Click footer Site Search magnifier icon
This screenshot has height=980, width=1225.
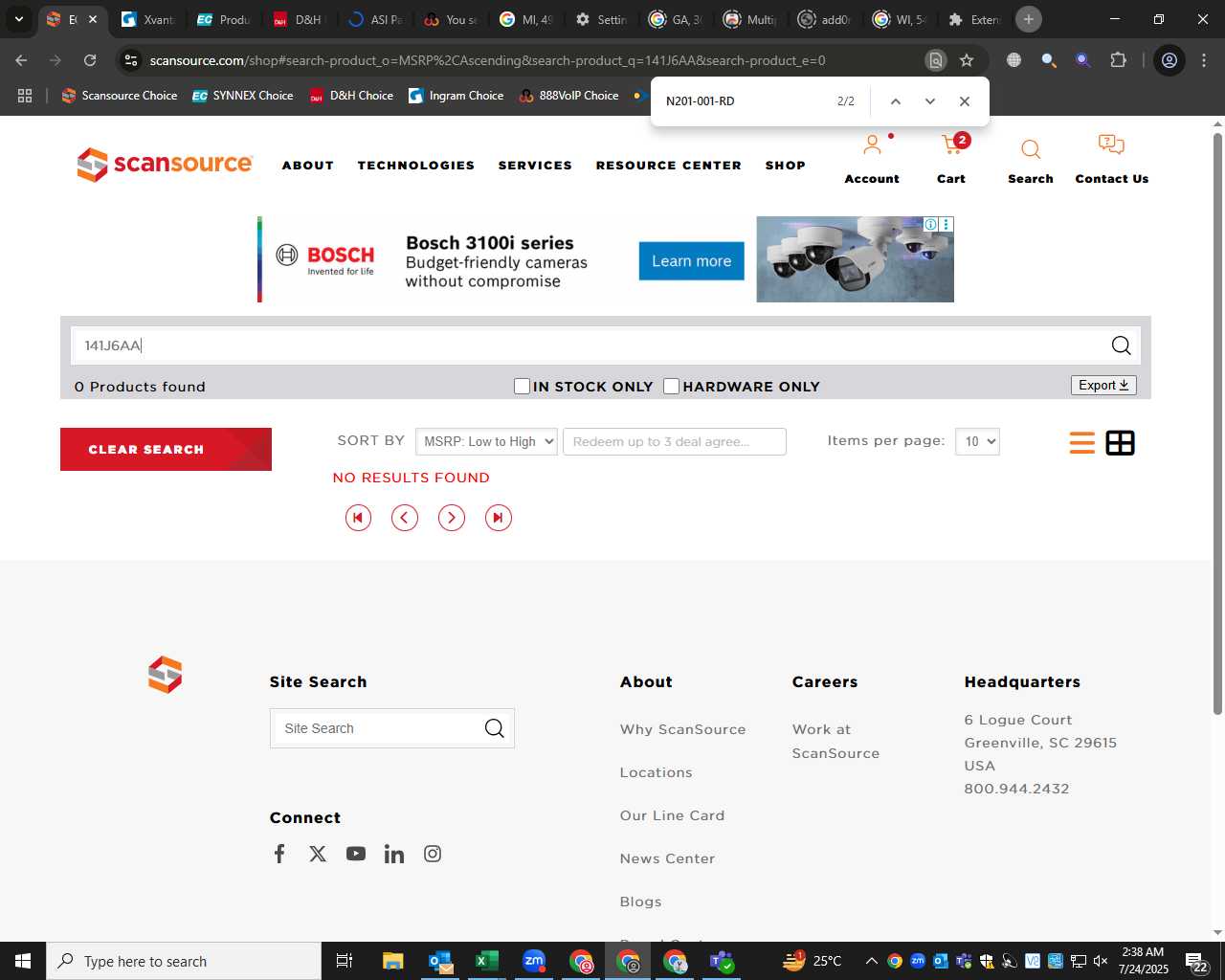pyautogui.click(x=494, y=728)
